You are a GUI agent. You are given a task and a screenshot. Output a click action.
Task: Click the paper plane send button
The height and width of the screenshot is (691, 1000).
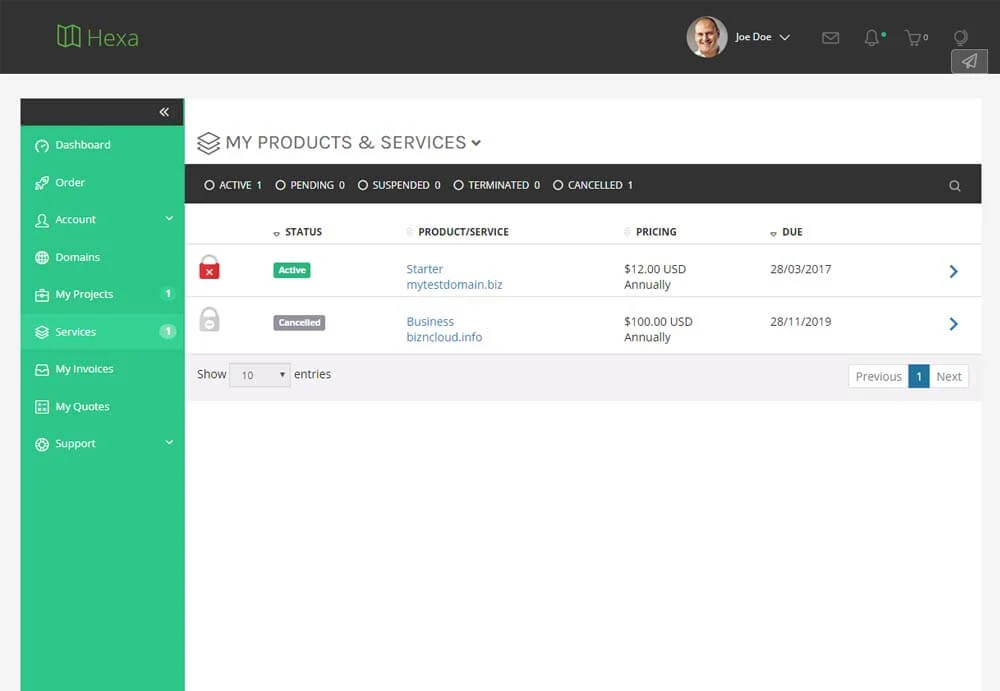[x=969, y=61]
